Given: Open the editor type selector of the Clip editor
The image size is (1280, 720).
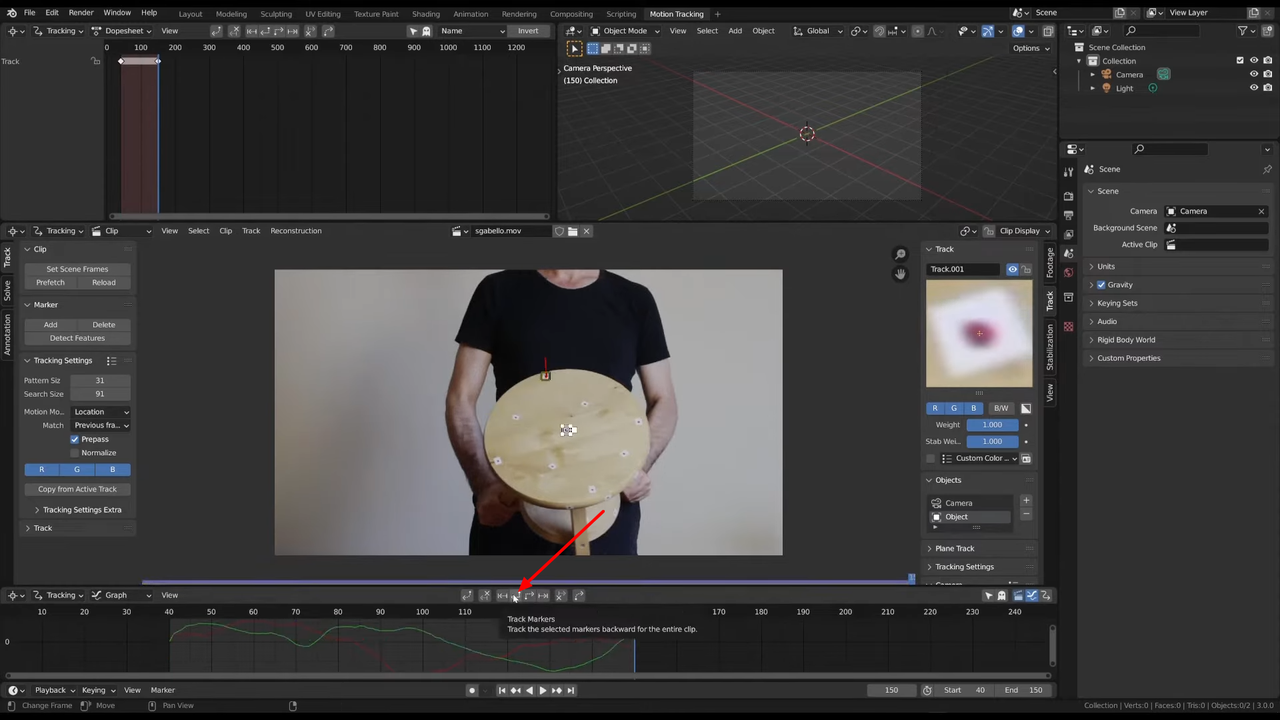Looking at the screenshot, I should tap(14, 230).
